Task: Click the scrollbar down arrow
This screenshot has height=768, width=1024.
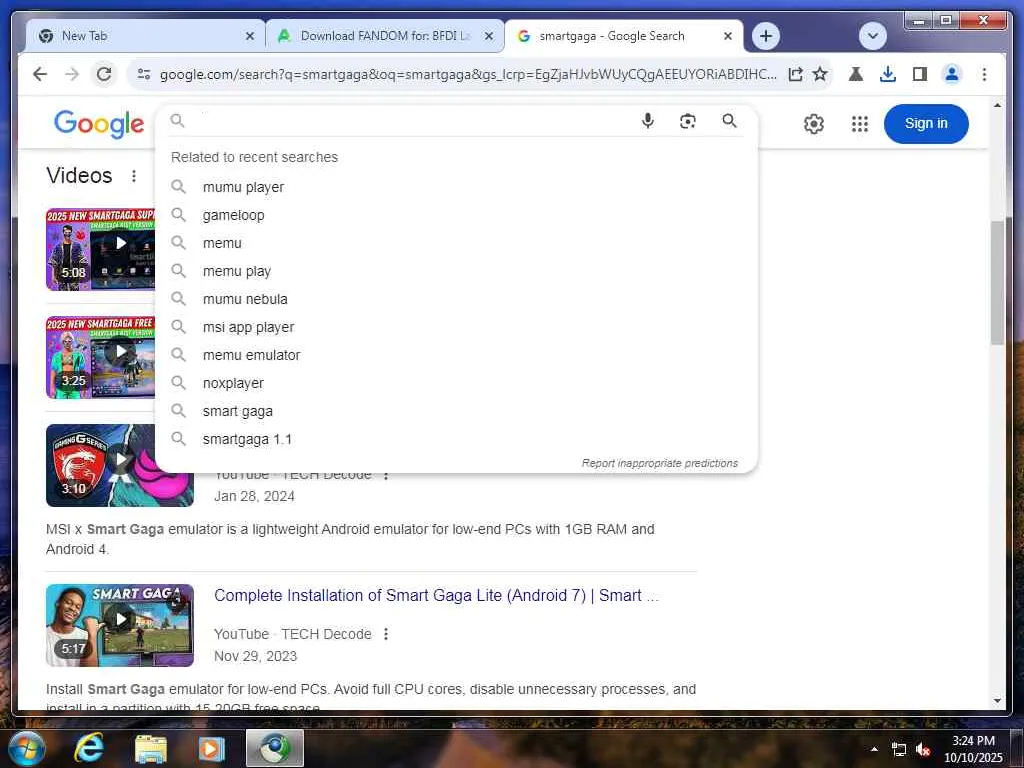Action: pos(997,701)
